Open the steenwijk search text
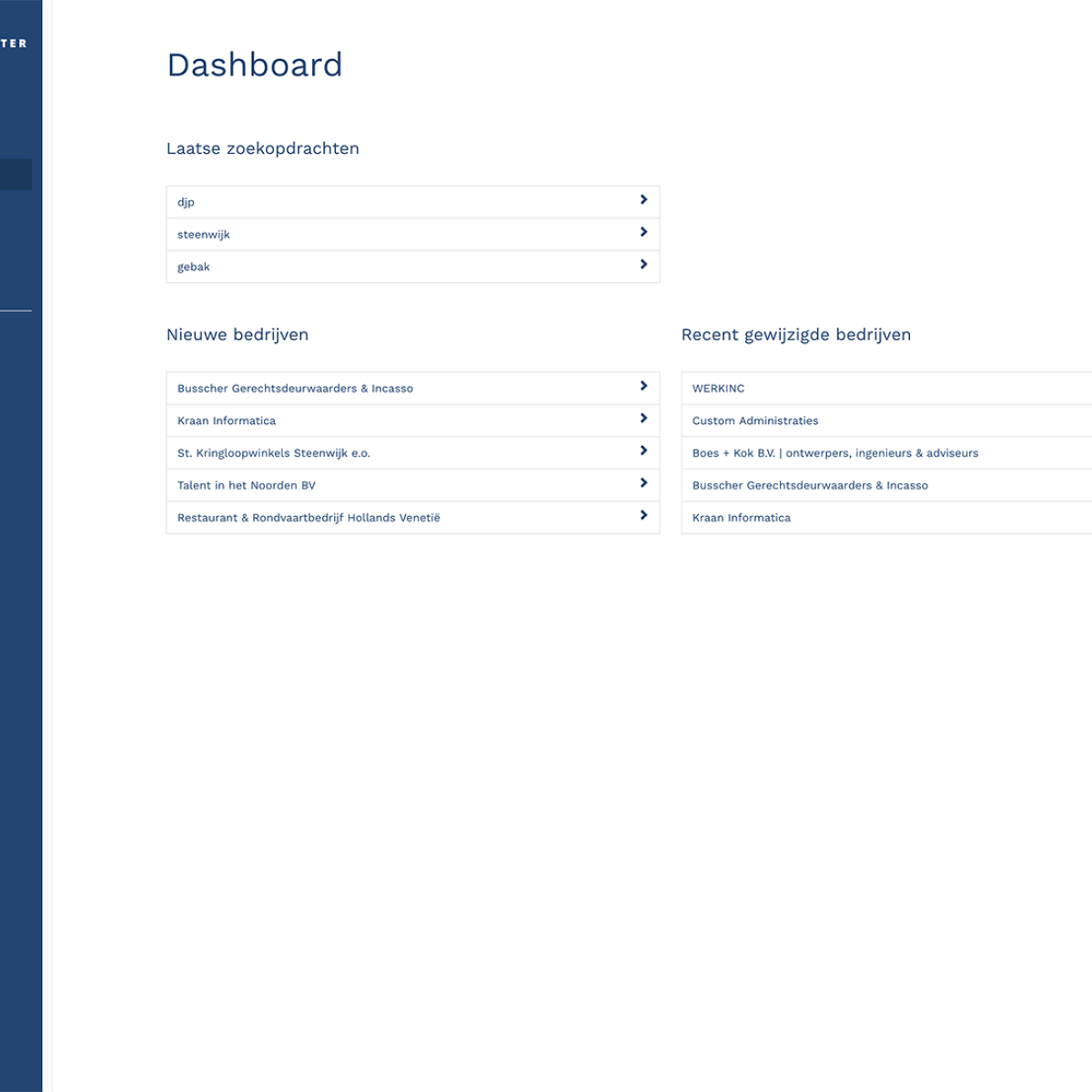This screenshot has height=1092, width=1092. tap(204, 235)
